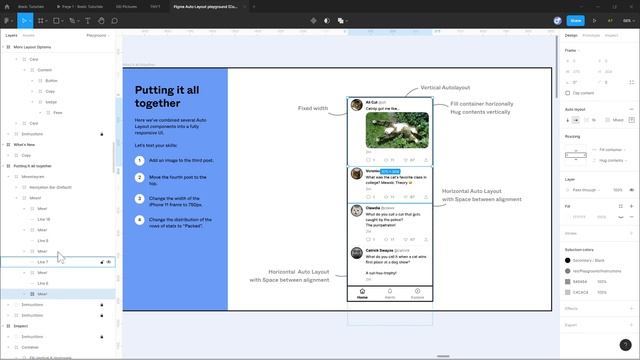Open the help button

coord(625,345)
